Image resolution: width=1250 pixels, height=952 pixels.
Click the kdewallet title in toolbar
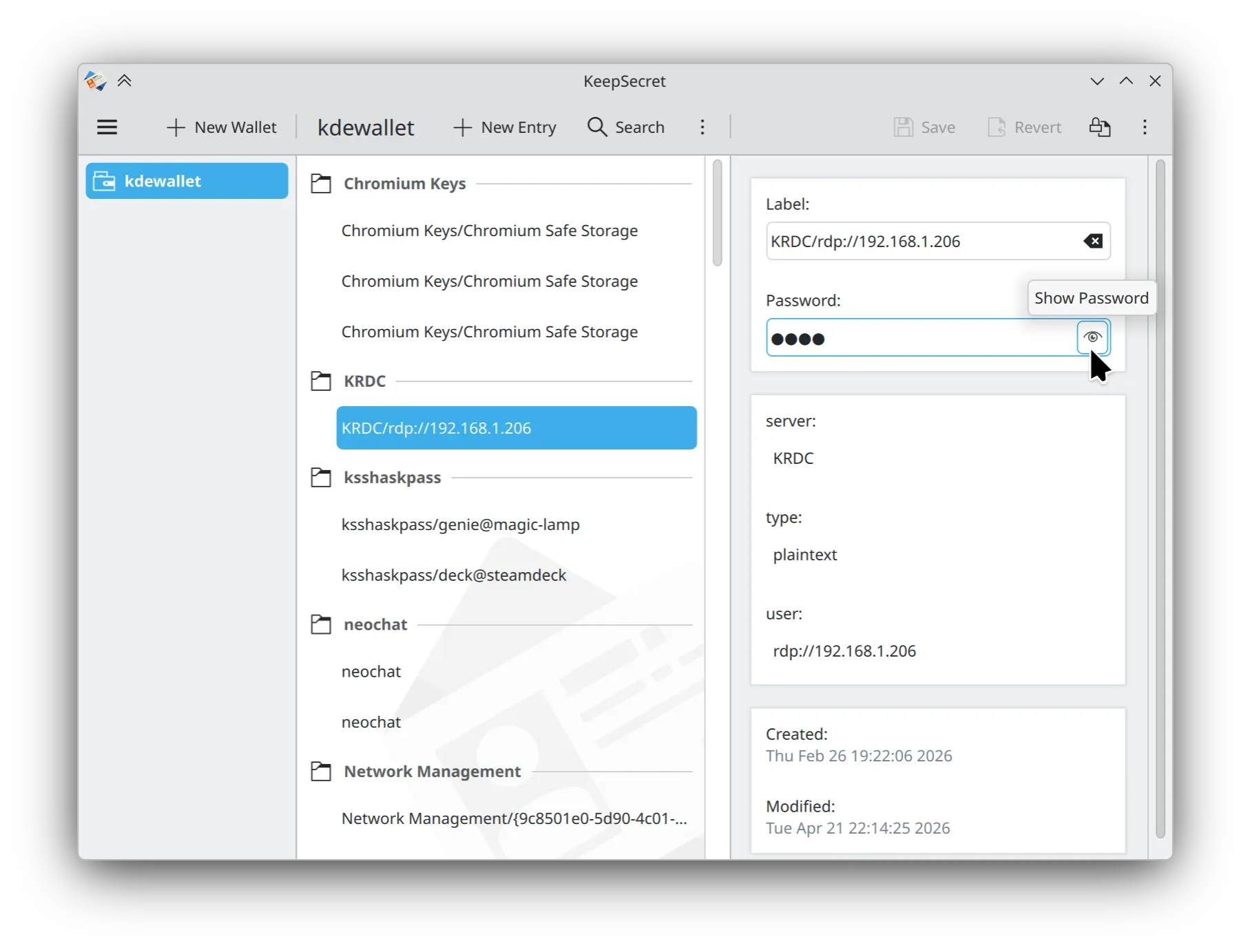(366, 127)
